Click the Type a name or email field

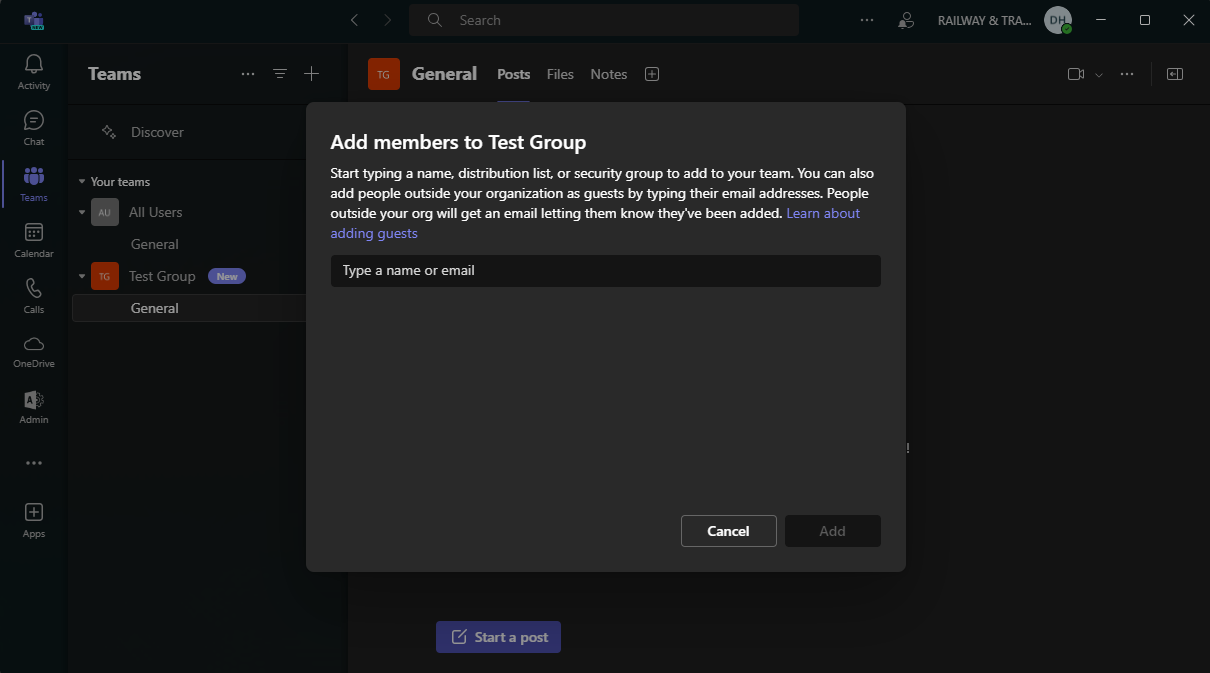coord(606,271)
